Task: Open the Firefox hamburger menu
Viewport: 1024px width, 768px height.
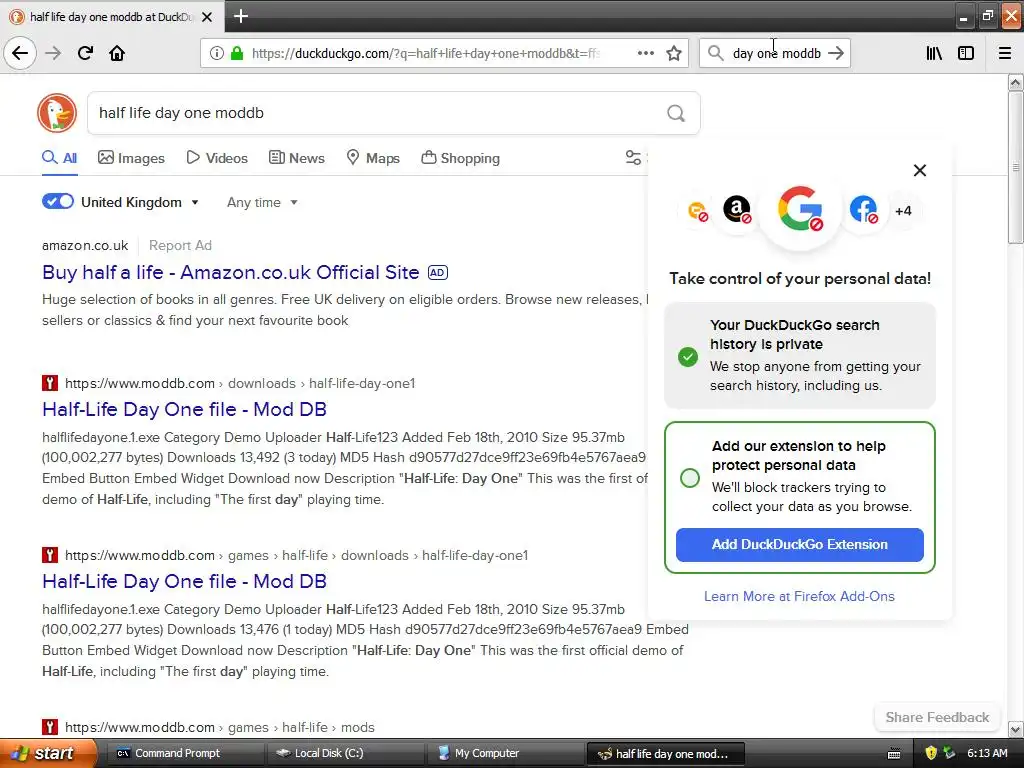Action: (1004, 53)
